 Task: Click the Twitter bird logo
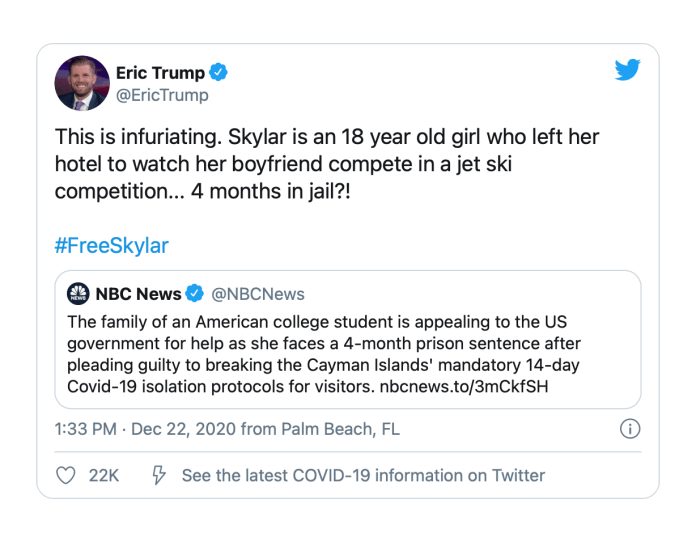[x=627, y=70]
